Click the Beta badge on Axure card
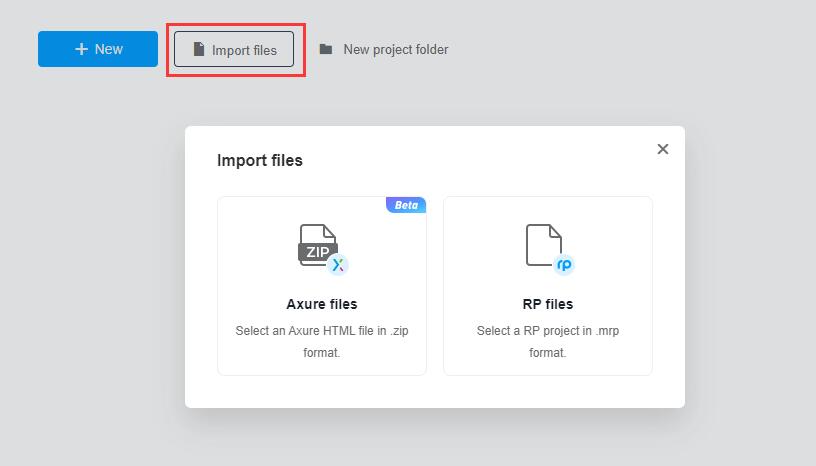The height and width of the screenshot is (466, 816). 406,205
